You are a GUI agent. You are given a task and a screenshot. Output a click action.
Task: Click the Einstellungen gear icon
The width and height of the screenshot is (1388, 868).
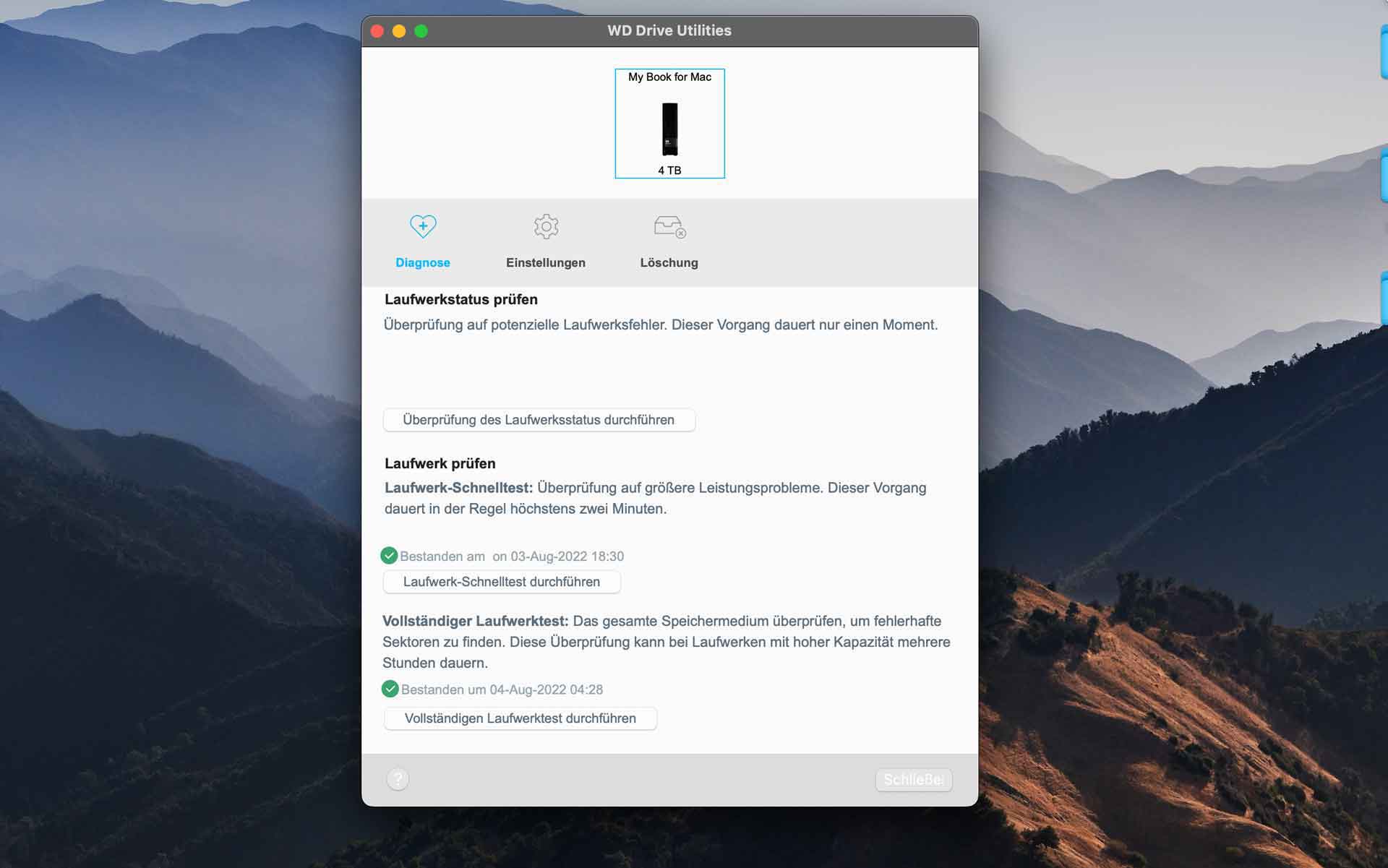click(546, 227)
